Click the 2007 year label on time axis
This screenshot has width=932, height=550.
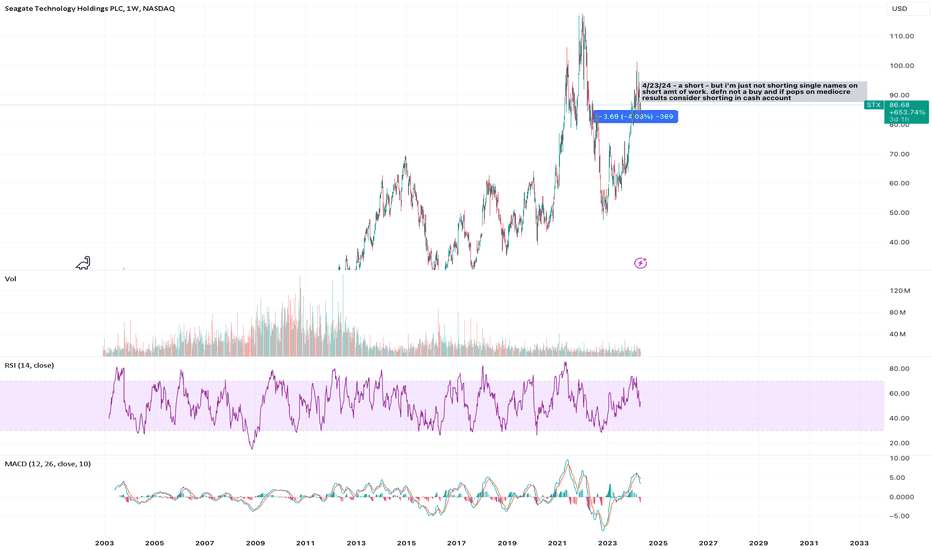(x=205, y=543)
